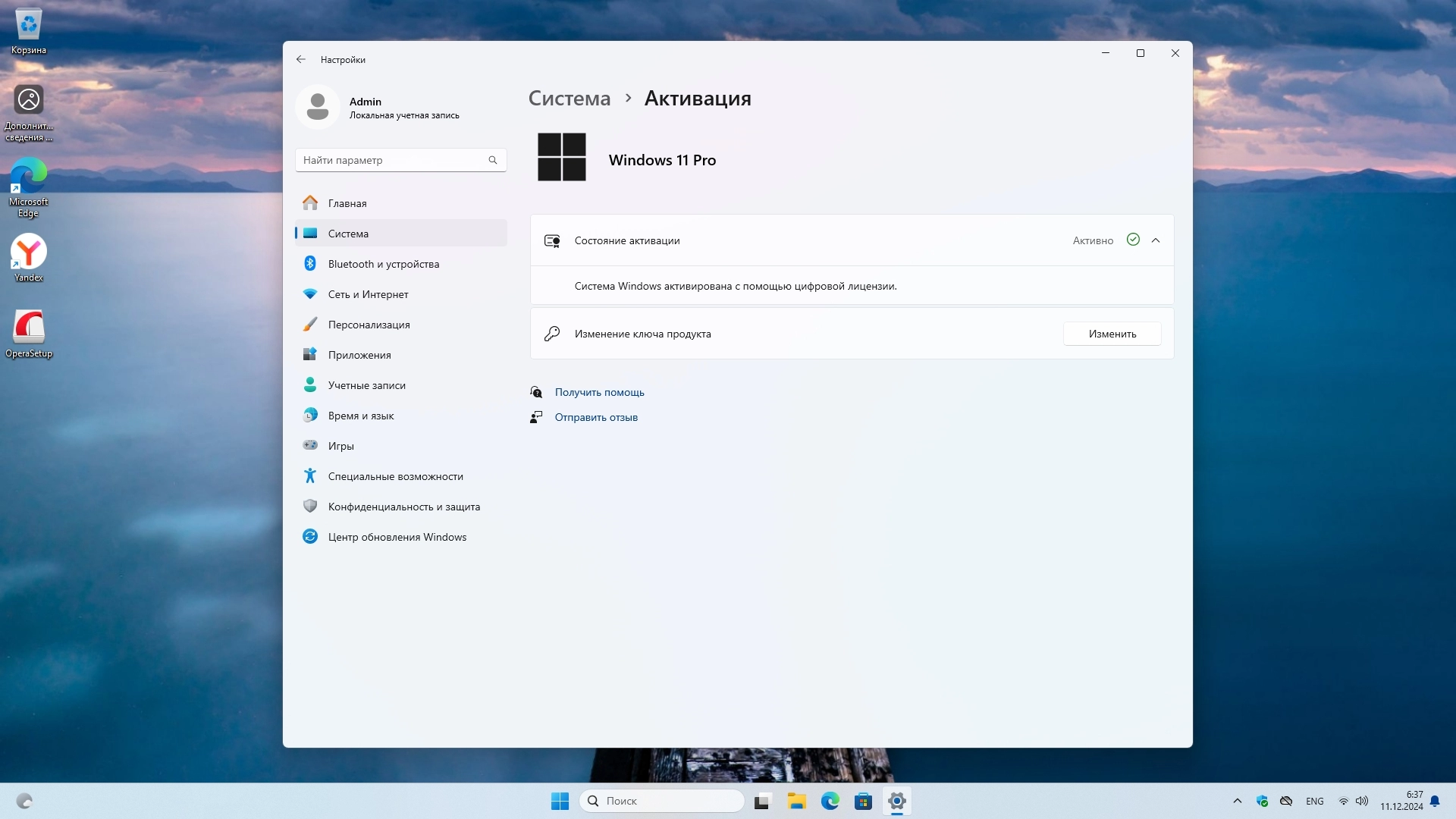This screenshot has width=1456, height=819.
Task: Click the ENG language switcher
Action: point(1315,802)
